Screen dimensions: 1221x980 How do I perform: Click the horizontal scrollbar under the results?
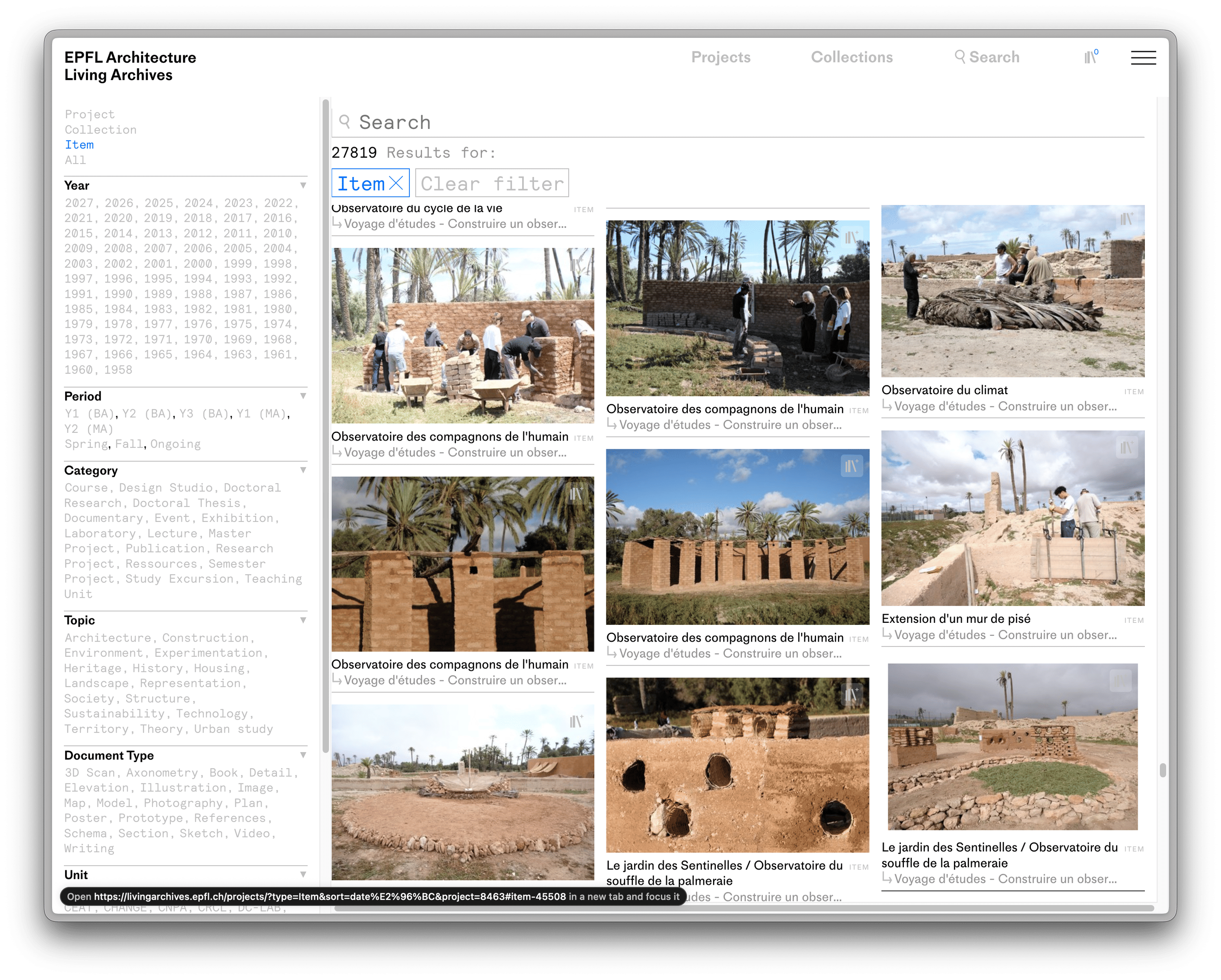[x=744, y=908]
